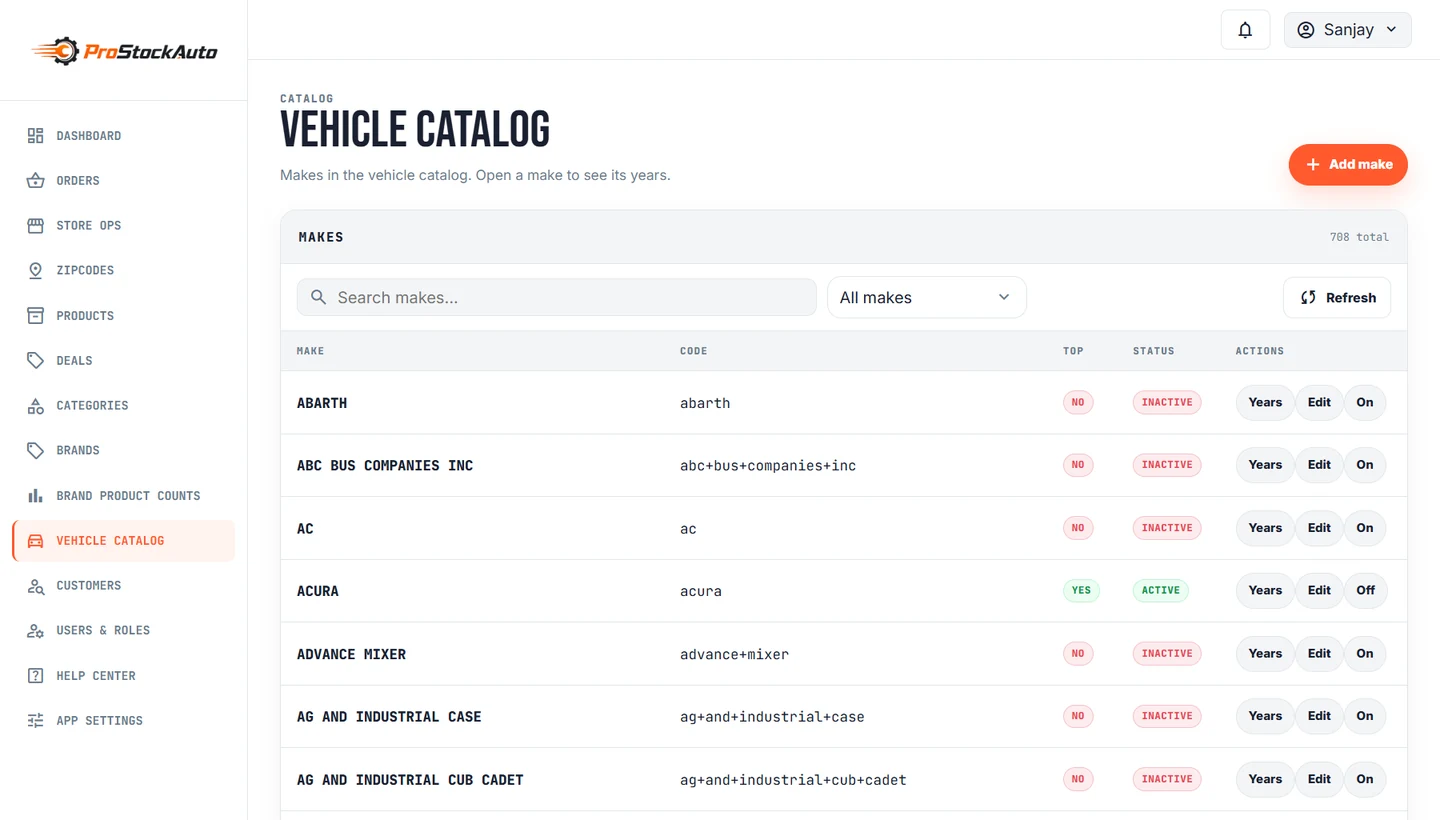1440x820 pixels.
Task: Click the refresh arrows icon
Action: (x=1308, y=298)
